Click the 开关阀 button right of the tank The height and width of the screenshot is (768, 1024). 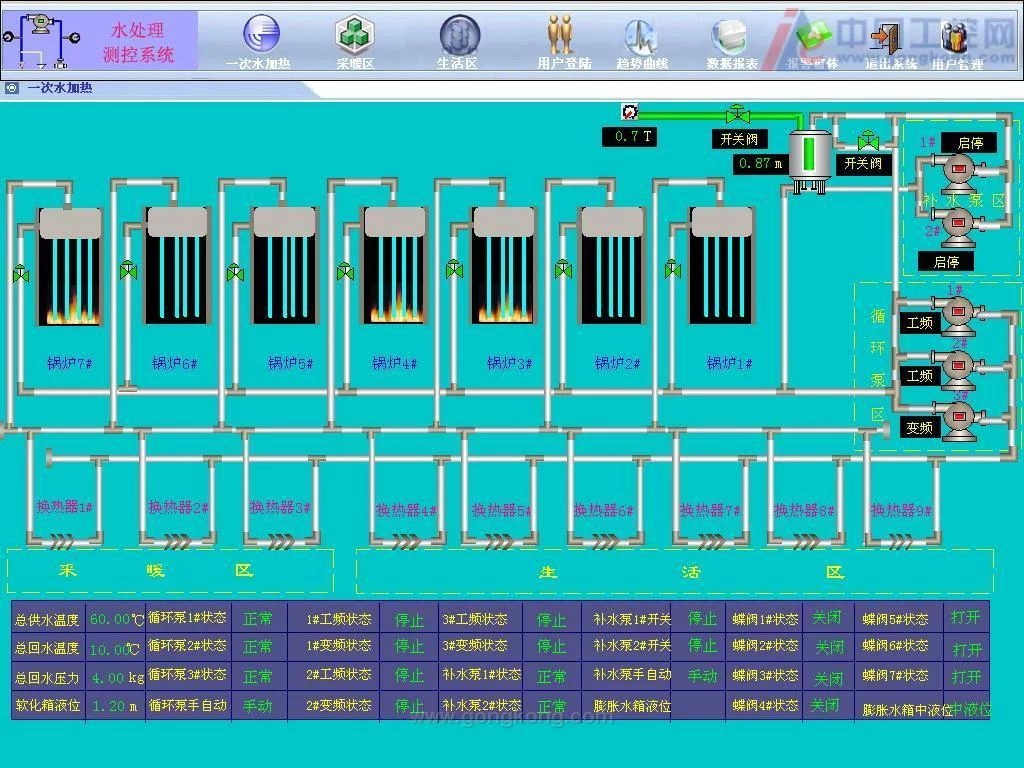pos(862,163)
